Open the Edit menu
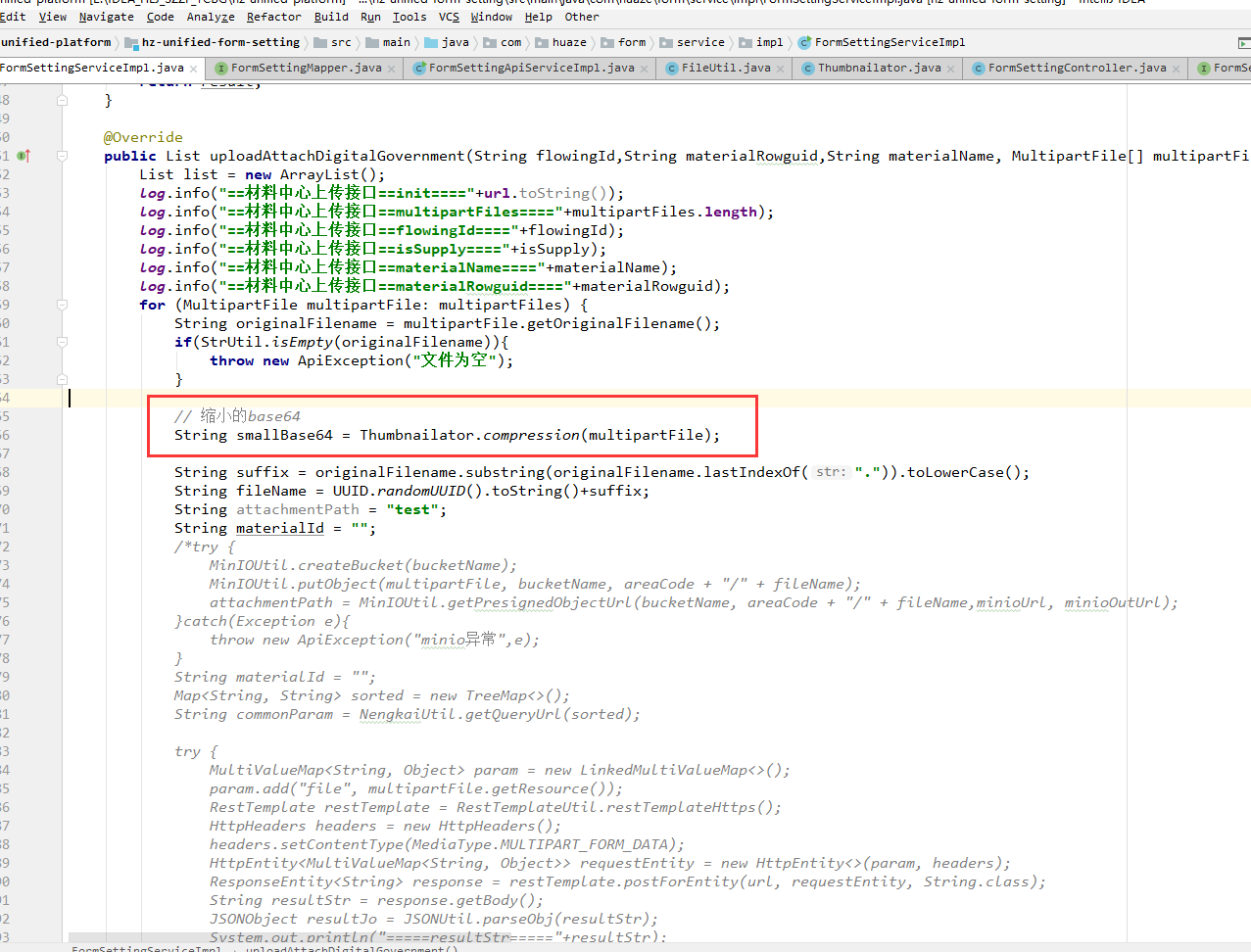The width and height of the screenshot is (1251, 952). pyautogui.click(x=13, y=17)
